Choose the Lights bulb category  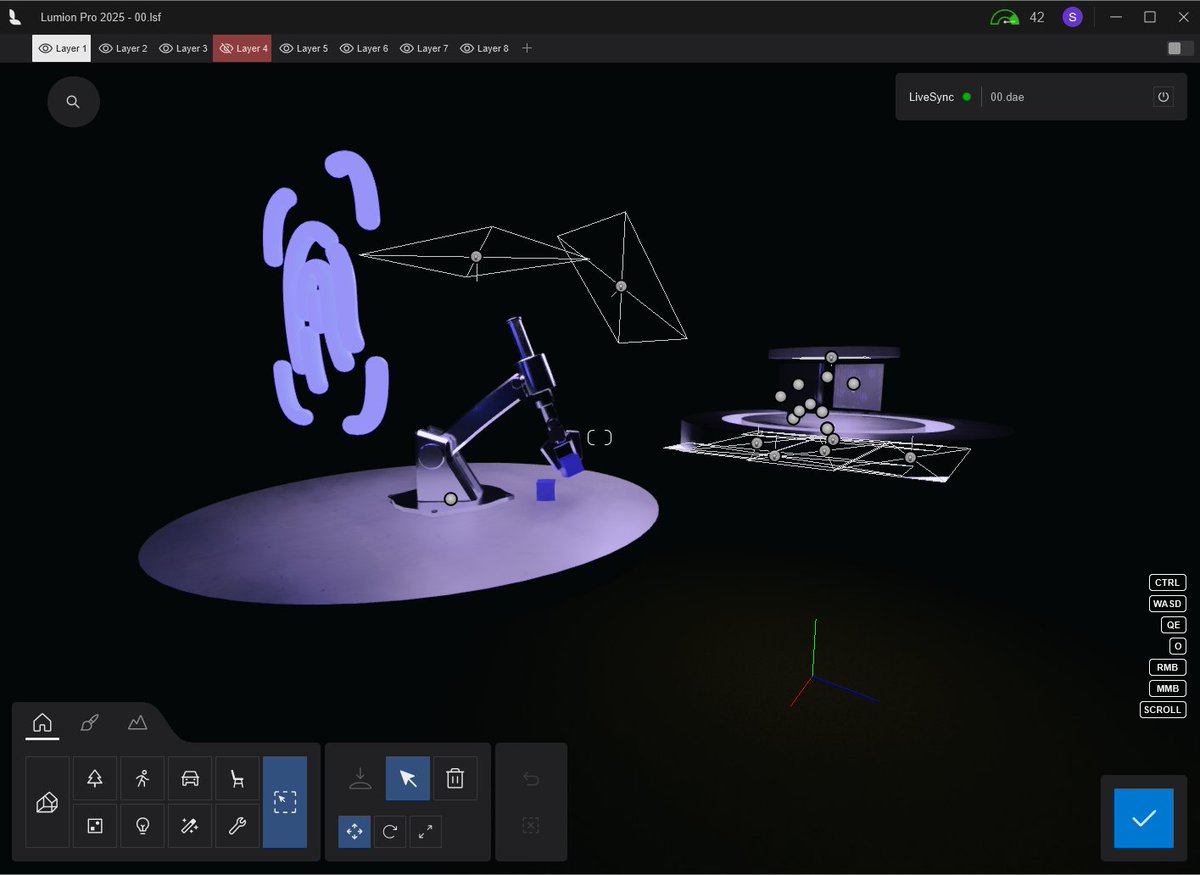tap(142, 826)
